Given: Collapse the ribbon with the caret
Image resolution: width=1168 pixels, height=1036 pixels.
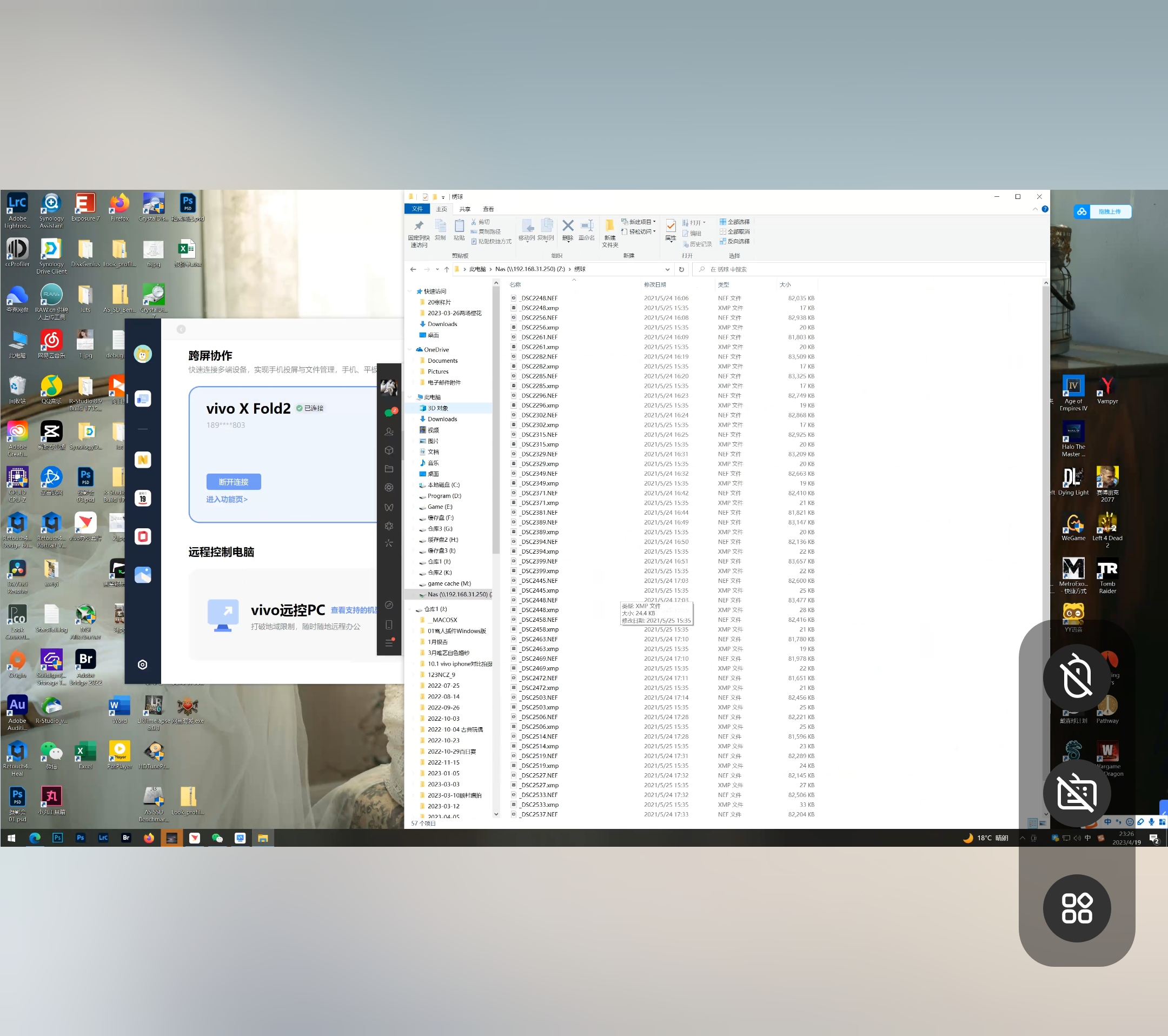Looking at the screenshot, I should tap(1035, 209).
